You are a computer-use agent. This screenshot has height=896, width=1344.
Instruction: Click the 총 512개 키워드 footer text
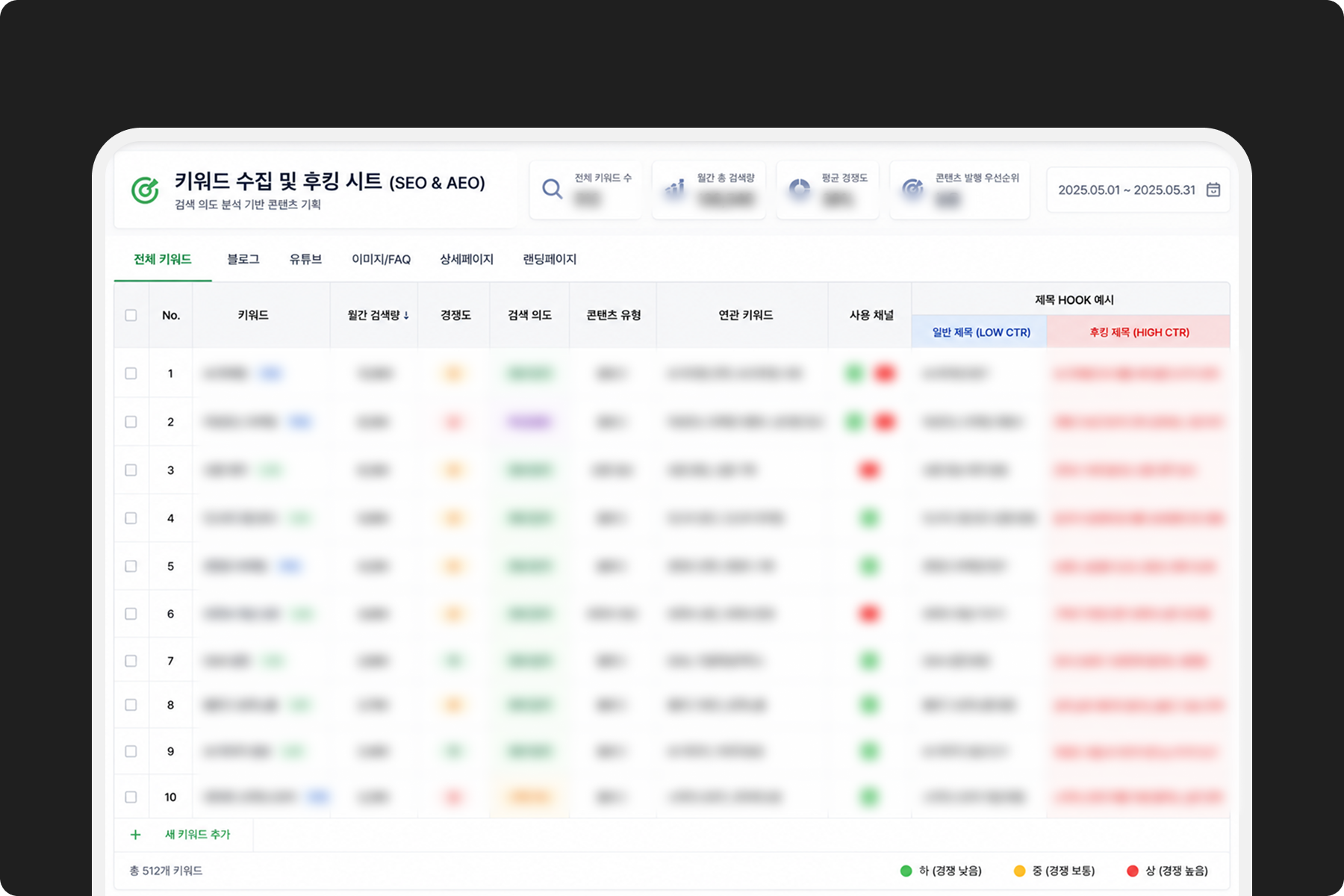166,871
